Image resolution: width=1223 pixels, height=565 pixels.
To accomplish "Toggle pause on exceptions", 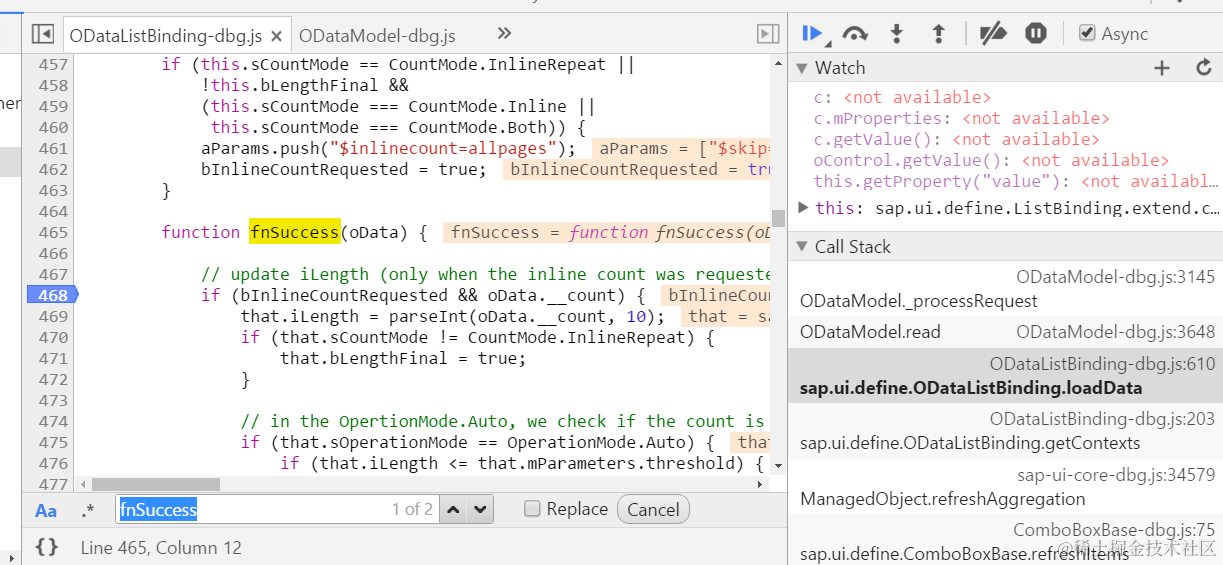I will [x=1036, y=34].
